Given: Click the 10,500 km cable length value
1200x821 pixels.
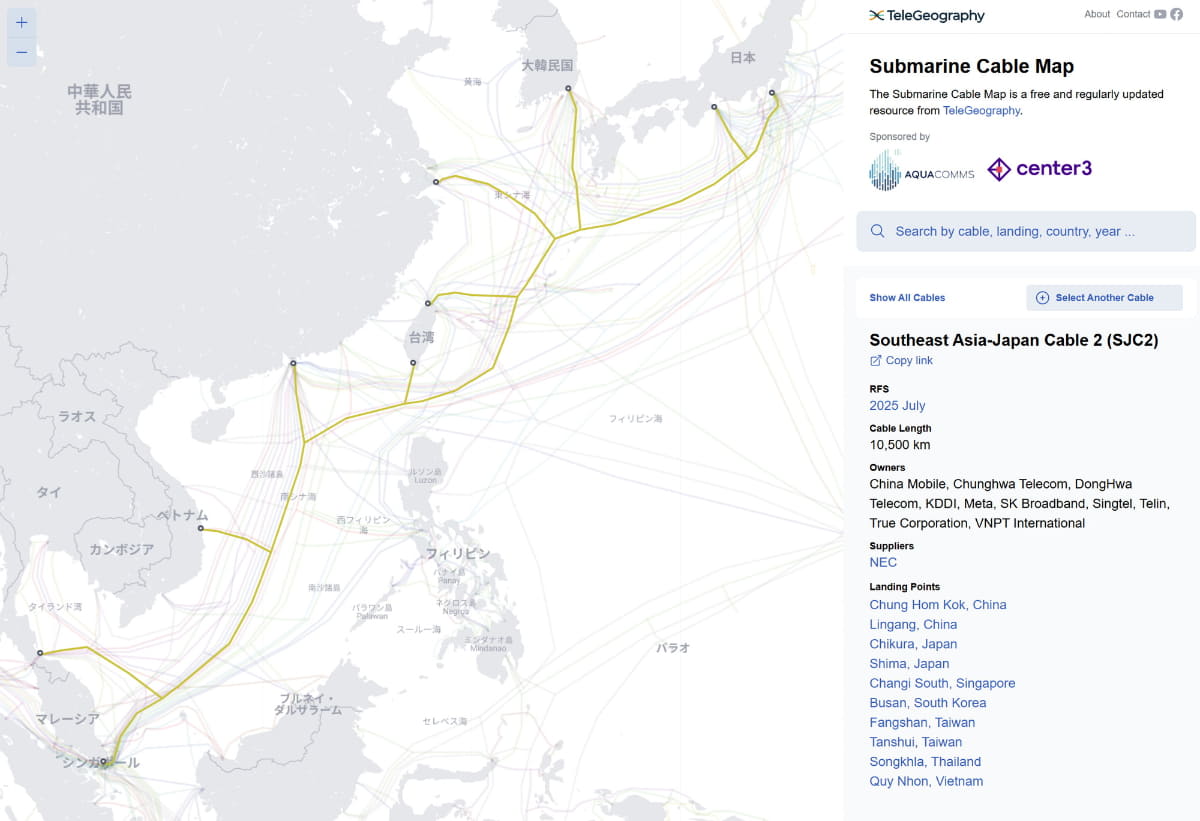Looking at the screenshot, I should point(900,444).
